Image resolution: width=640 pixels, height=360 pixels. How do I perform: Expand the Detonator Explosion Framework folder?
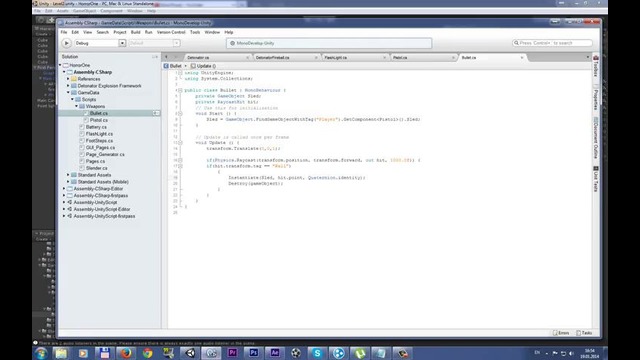(68, 86)
